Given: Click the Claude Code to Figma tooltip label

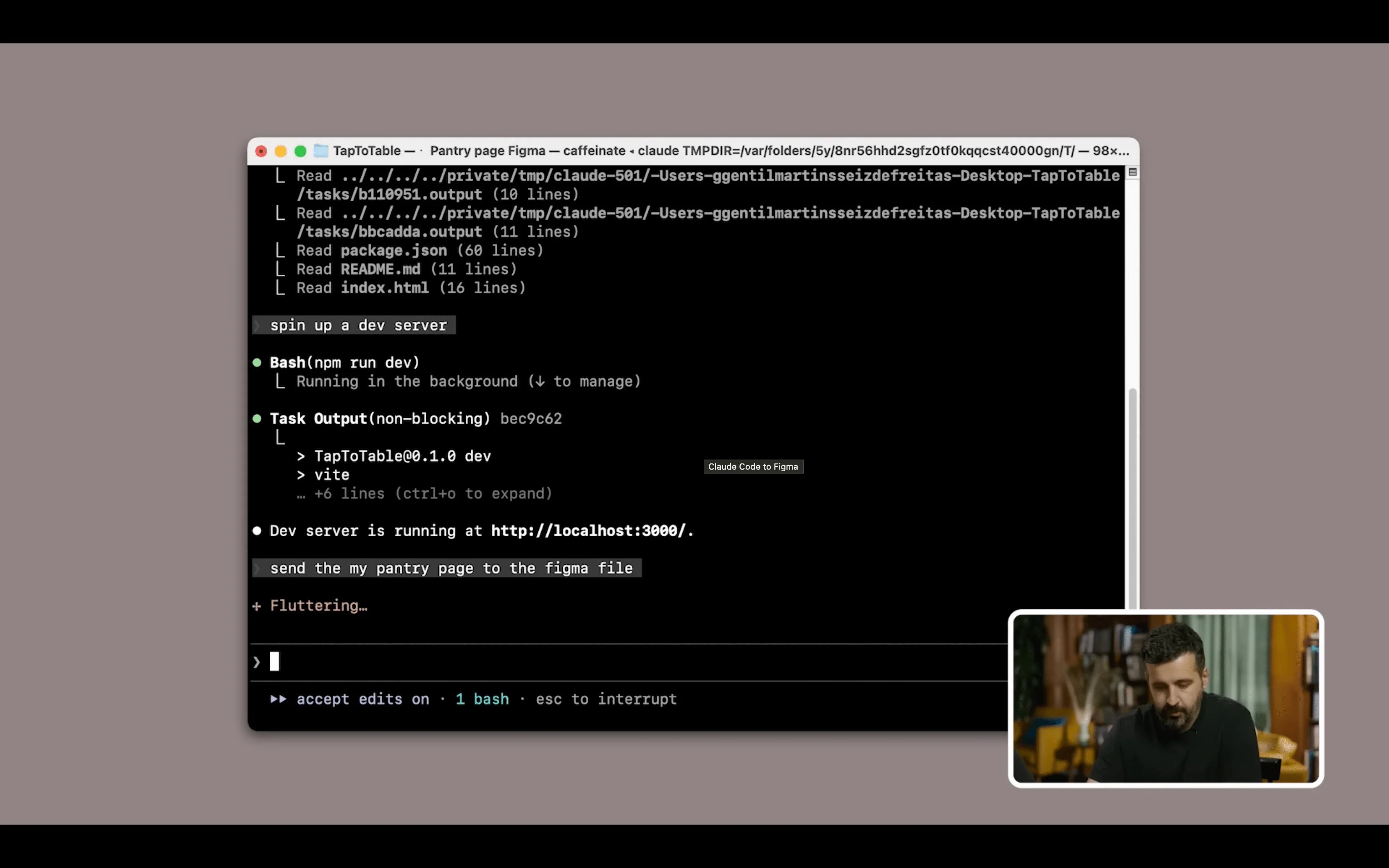Looking at the screenshot, I should [x=753, y=467].
